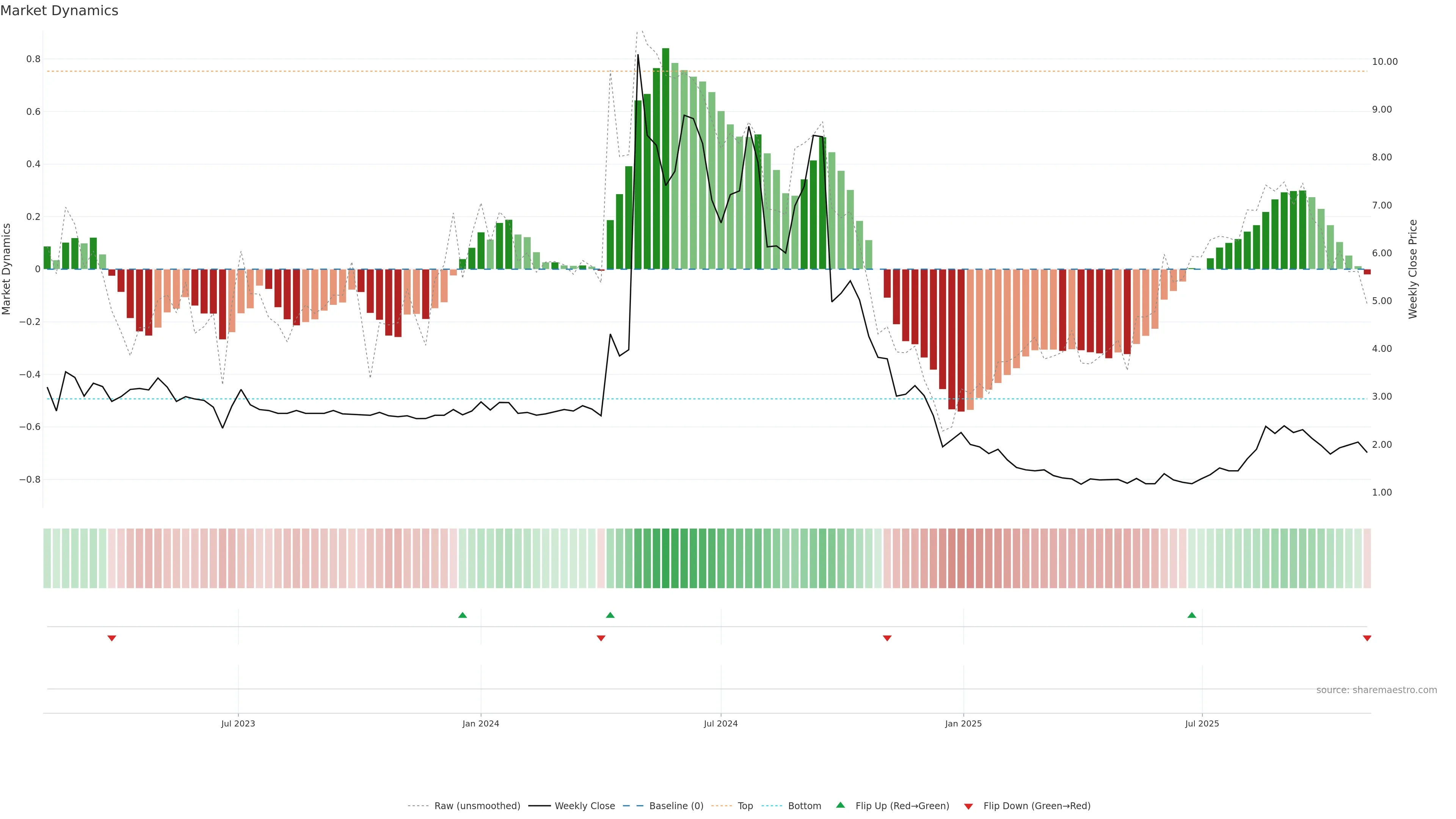Viewport: 1456px width, 819px height.
Task: Click the Flip Up legend green triangle
Action: point(840,805)
